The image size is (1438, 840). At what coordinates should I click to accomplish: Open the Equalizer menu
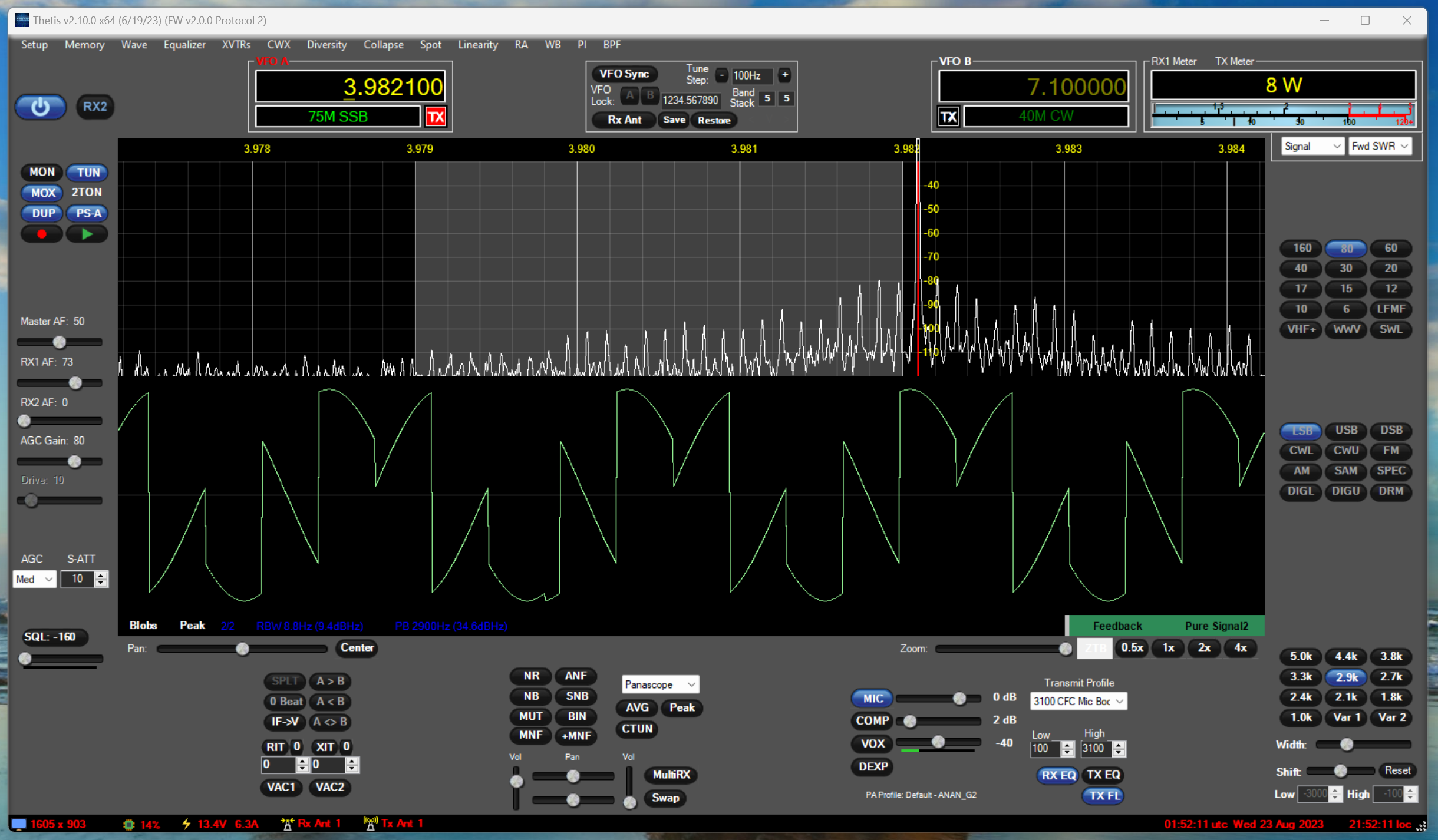point(184,45)
